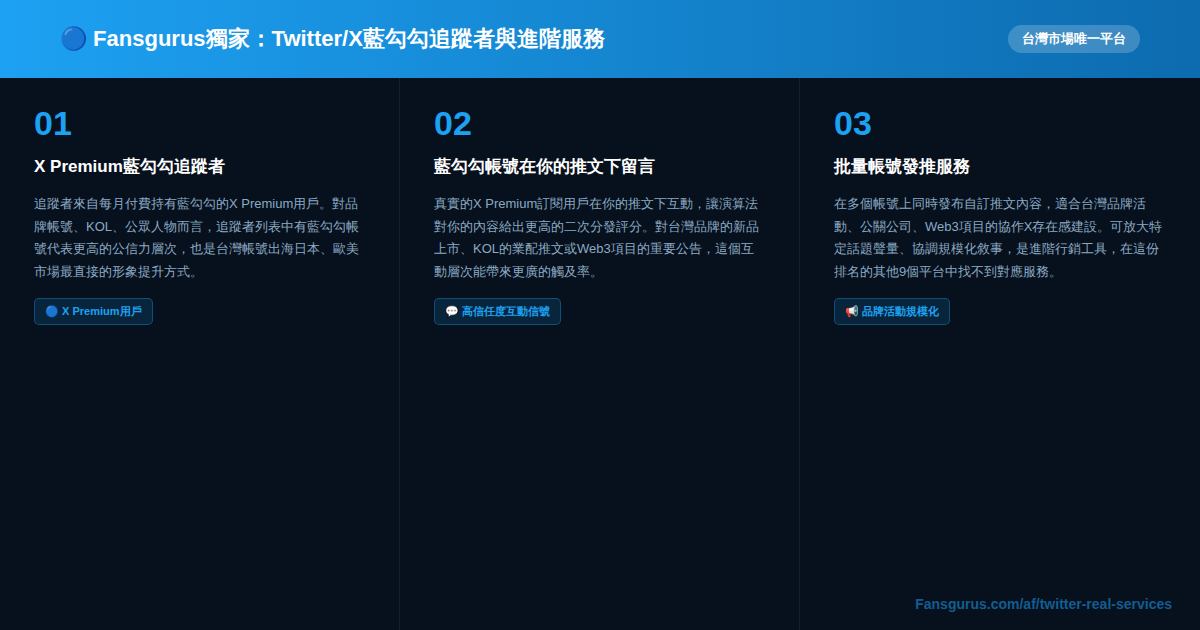Click the circular logo left of the page title

pos(73,38)
